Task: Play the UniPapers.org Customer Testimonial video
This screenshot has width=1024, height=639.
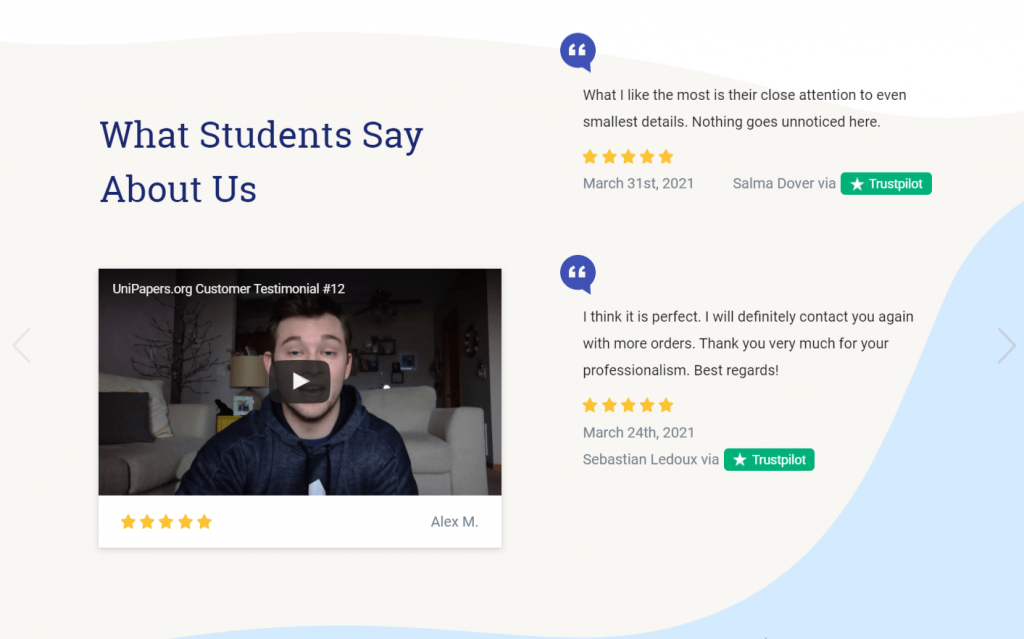Action: (x=300, y=381)
